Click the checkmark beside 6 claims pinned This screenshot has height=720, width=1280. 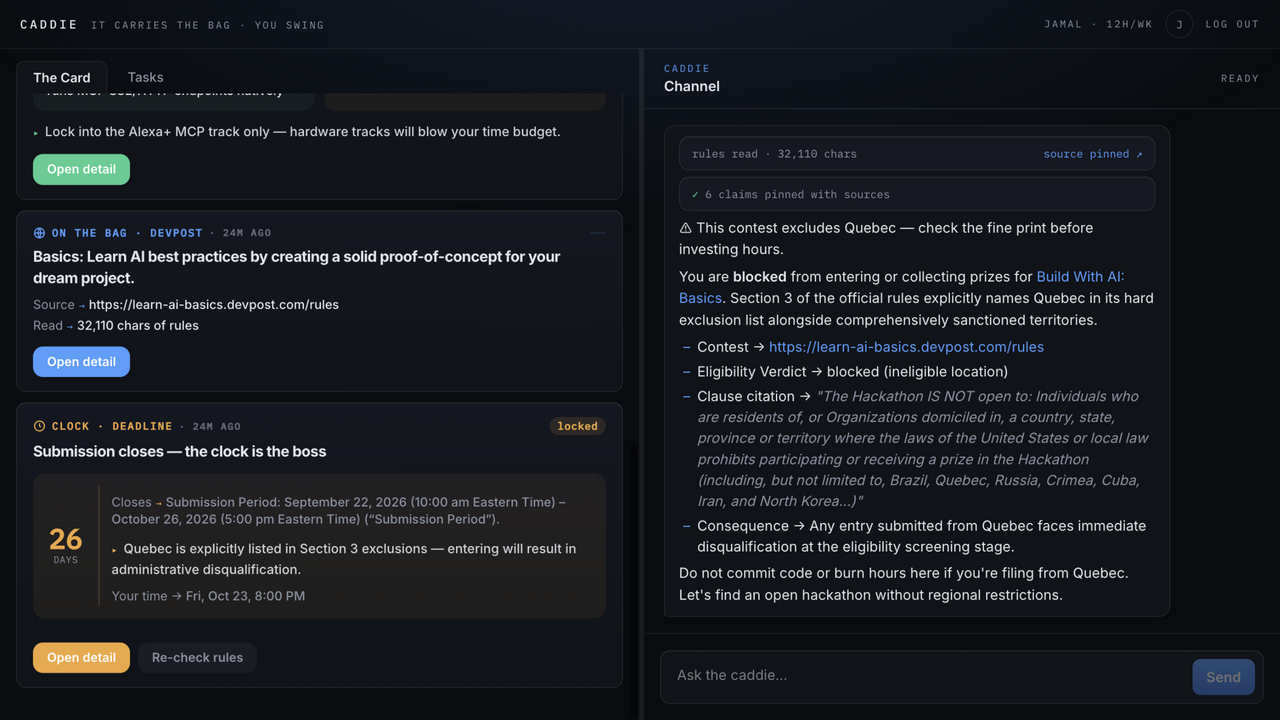click(695, 195)
